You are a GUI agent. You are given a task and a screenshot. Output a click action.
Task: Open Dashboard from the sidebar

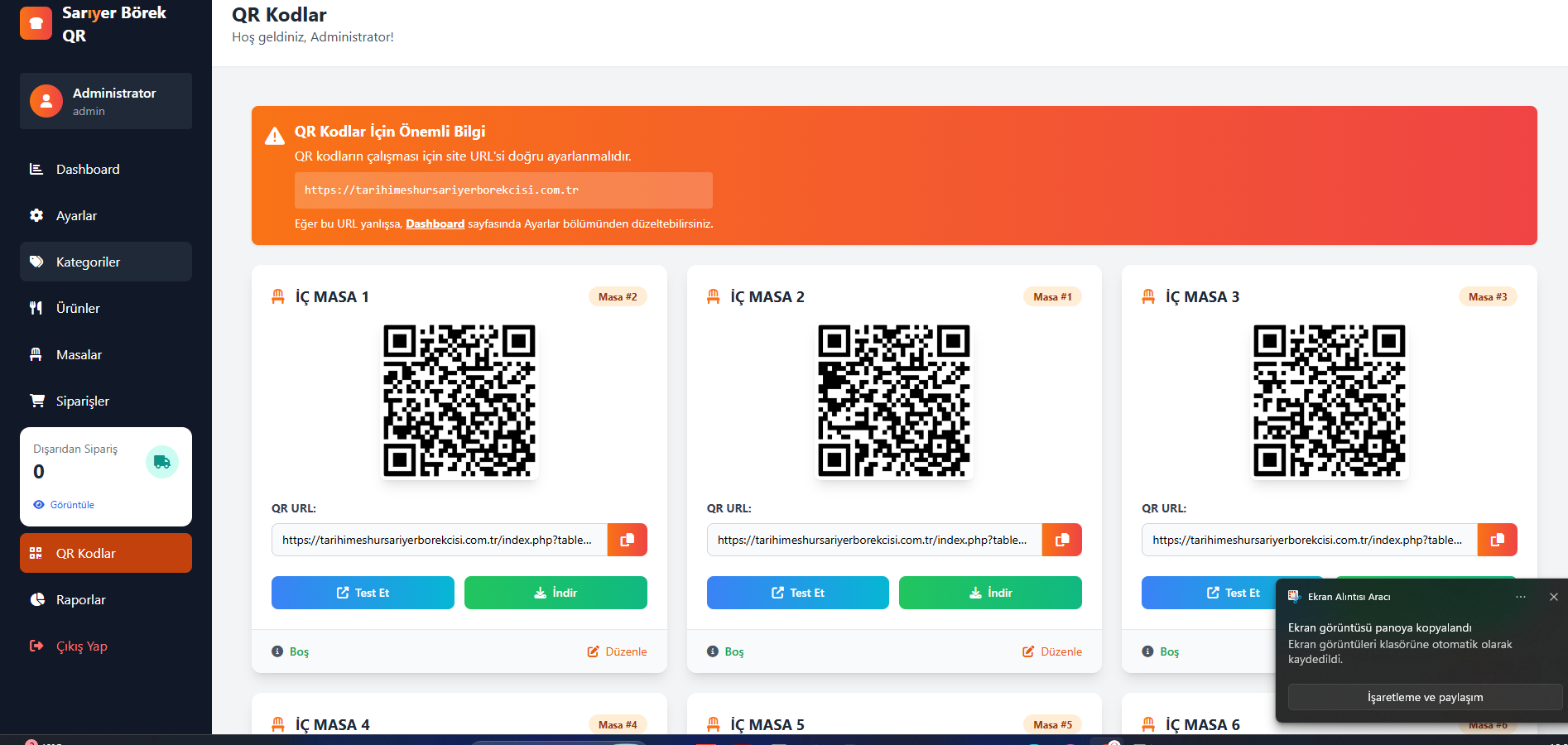click(x=88, y=169)
